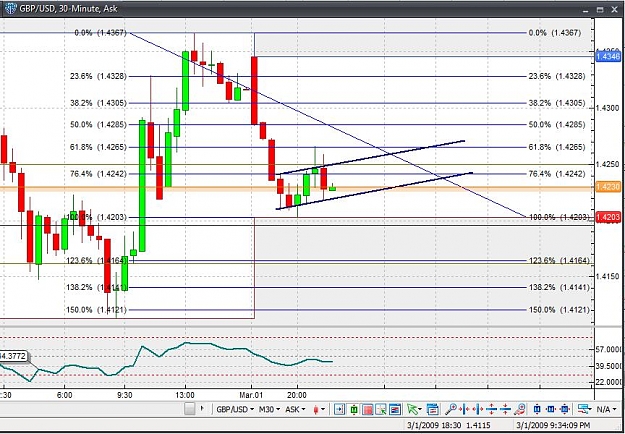The height and width of the screenshot is (434, 625).
Task: Close the GBP/USD chart window
Action: point(615,9)
